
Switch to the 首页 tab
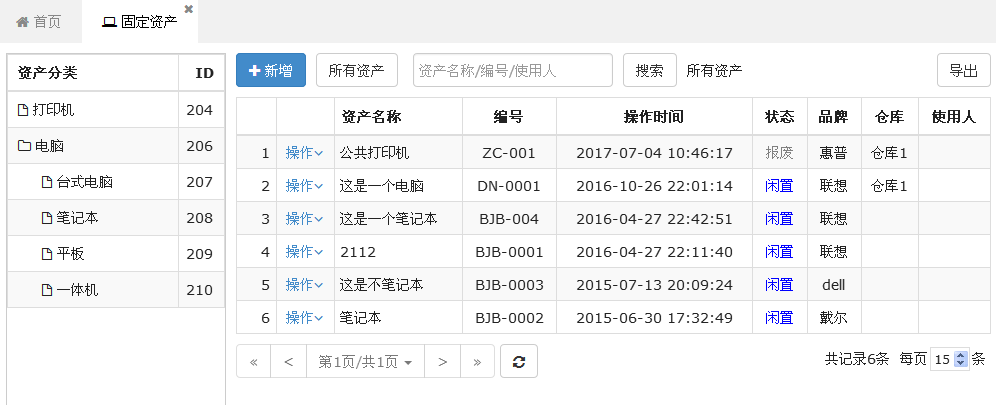tap(39, 21)
